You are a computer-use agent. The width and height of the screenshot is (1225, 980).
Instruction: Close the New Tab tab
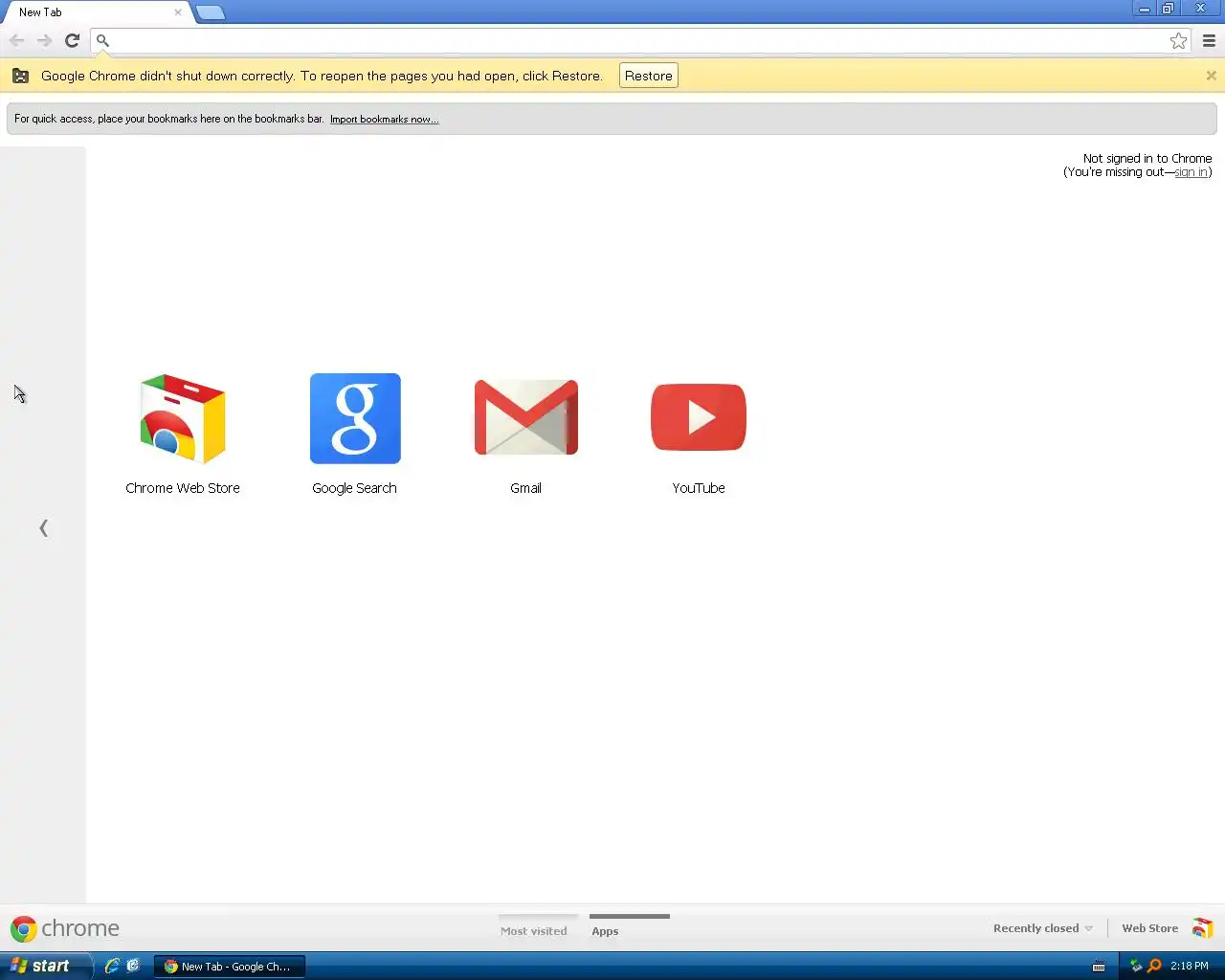coord(177,12)
